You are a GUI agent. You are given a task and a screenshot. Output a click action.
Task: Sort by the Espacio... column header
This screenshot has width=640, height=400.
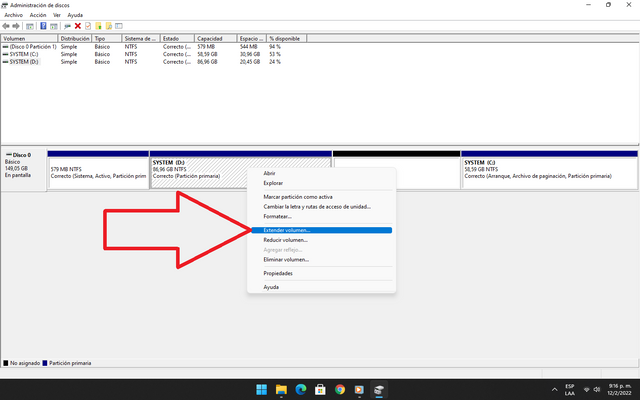tap(252, 38)
